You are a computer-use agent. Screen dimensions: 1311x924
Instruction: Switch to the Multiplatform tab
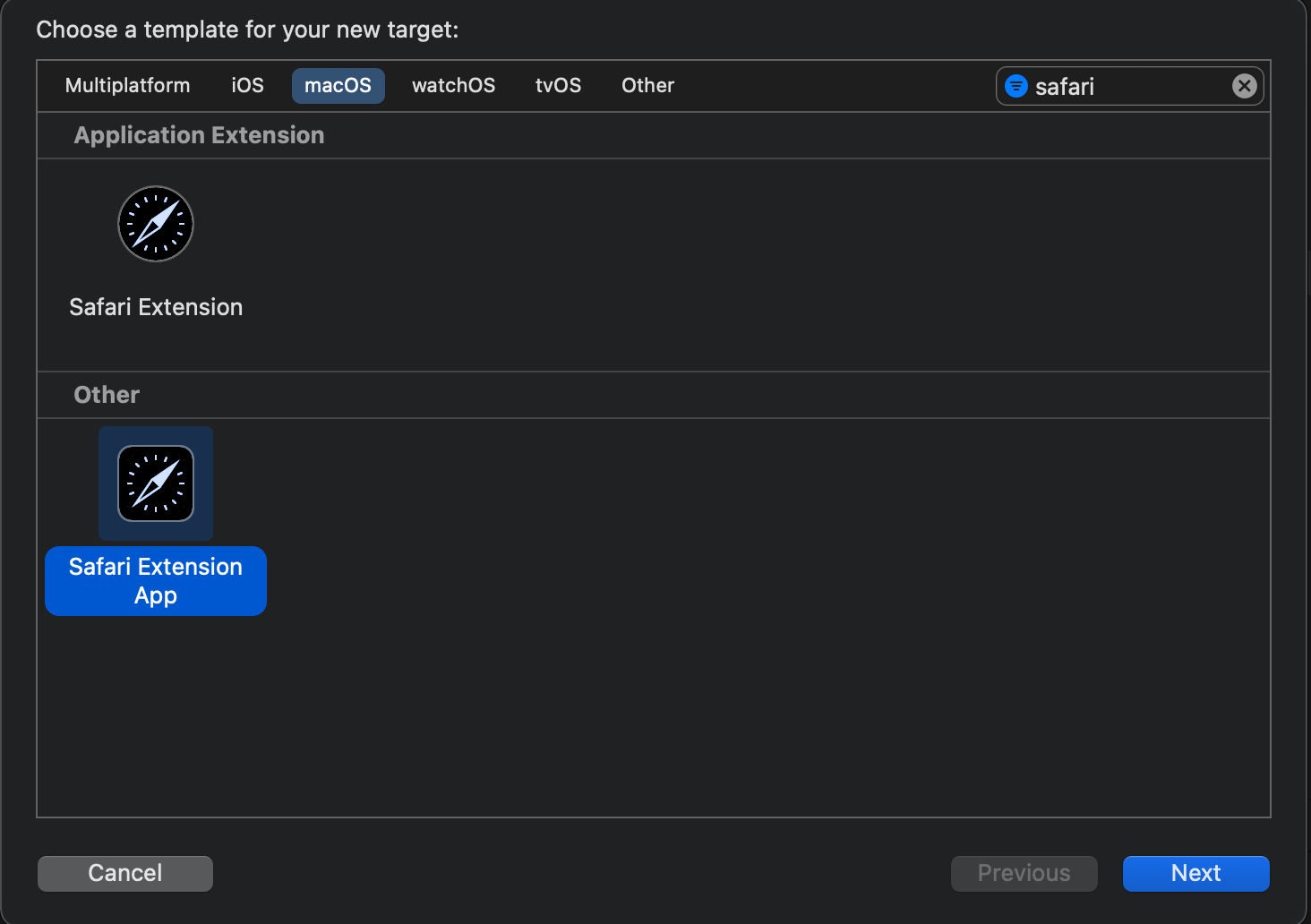tap(128, 86)
